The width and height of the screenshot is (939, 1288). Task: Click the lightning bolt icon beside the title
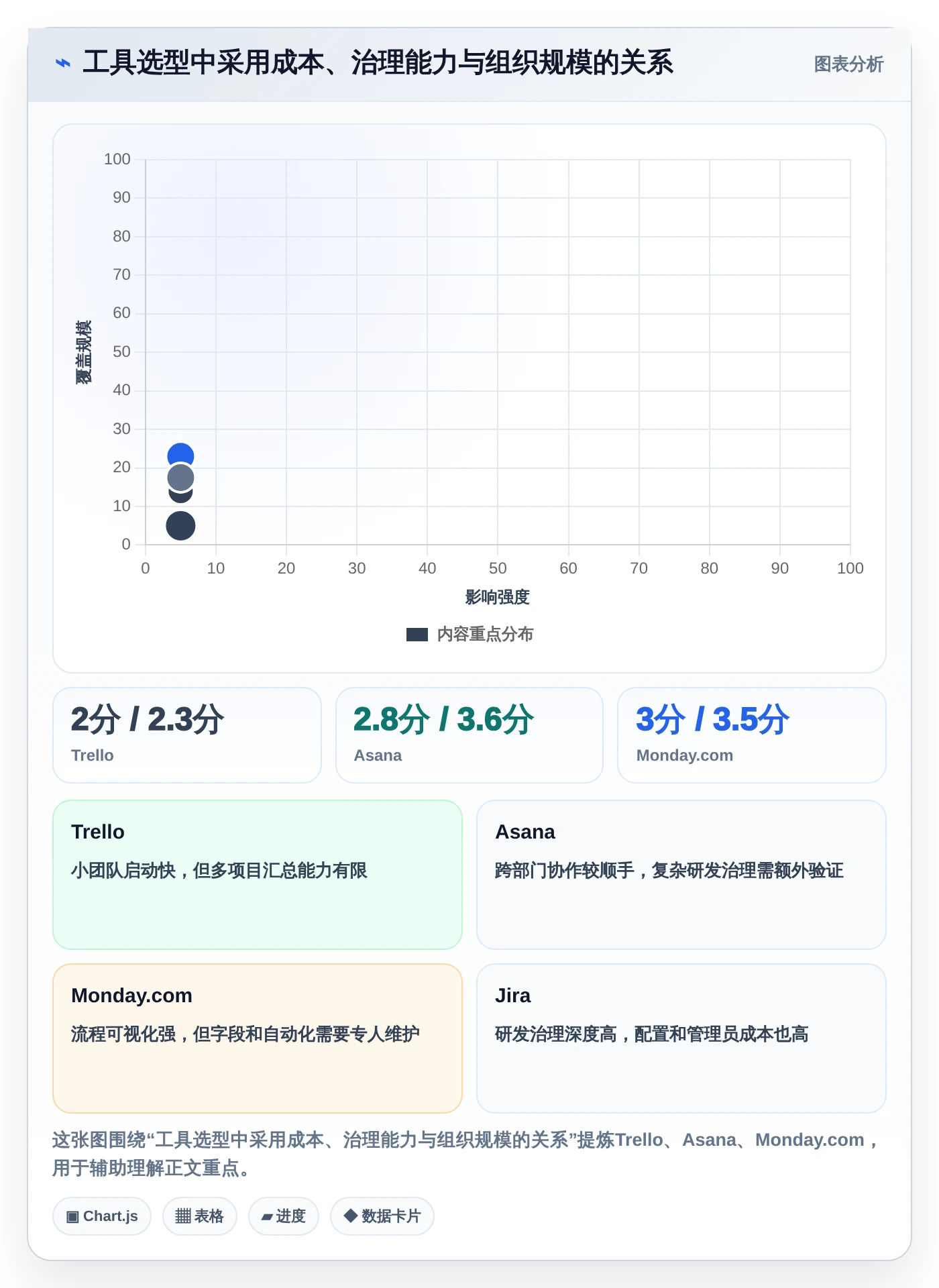click(x=62, y=63)
